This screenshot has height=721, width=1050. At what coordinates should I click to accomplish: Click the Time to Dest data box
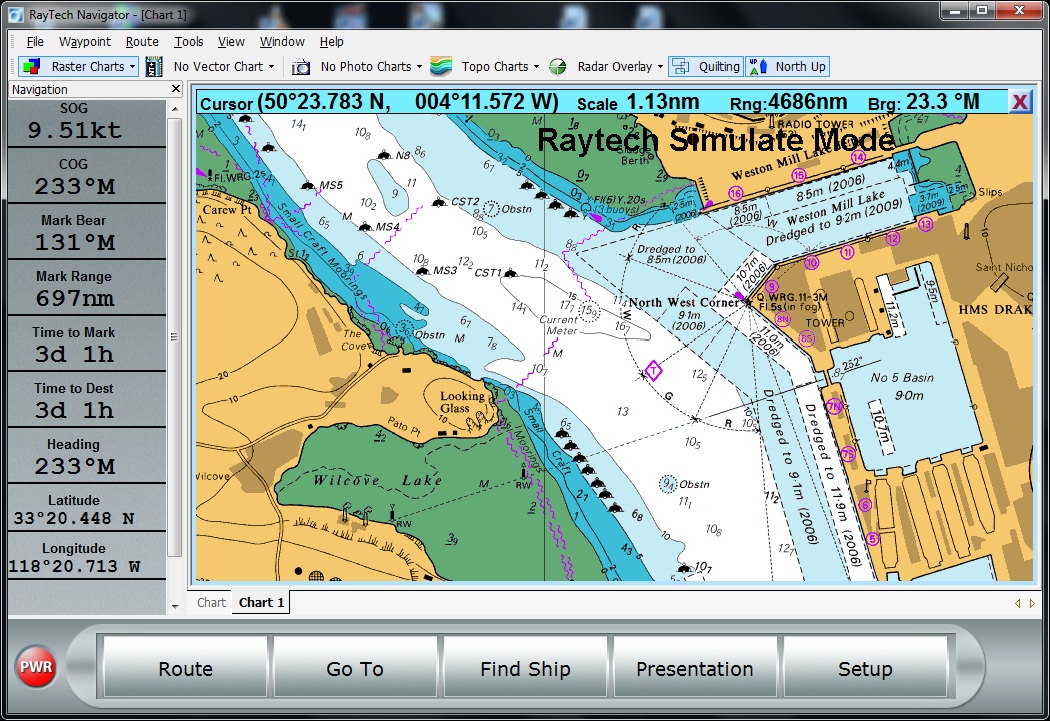point(86,400)
